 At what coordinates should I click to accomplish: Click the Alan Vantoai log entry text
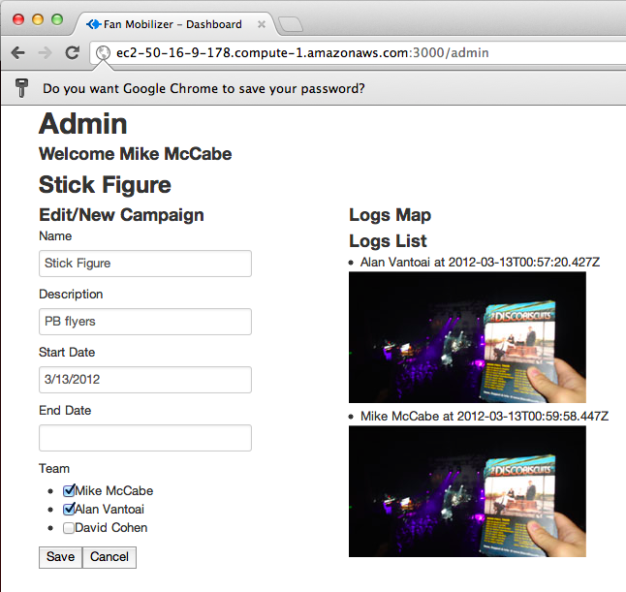pyautogui.click(x=480, y=262)
